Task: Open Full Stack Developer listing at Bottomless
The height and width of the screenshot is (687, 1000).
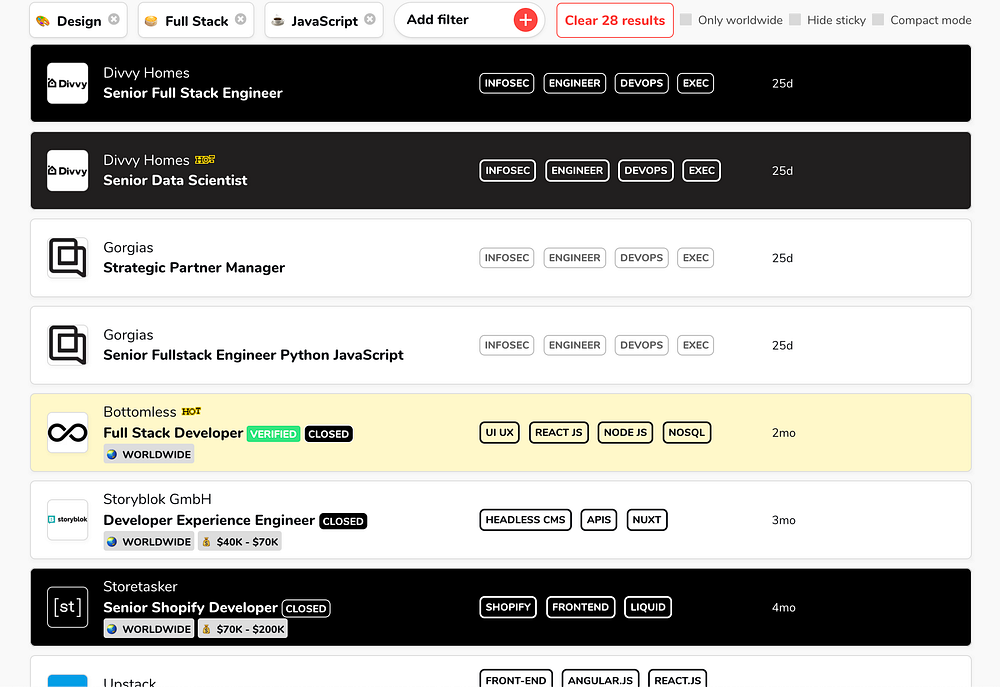Action: 173,433
